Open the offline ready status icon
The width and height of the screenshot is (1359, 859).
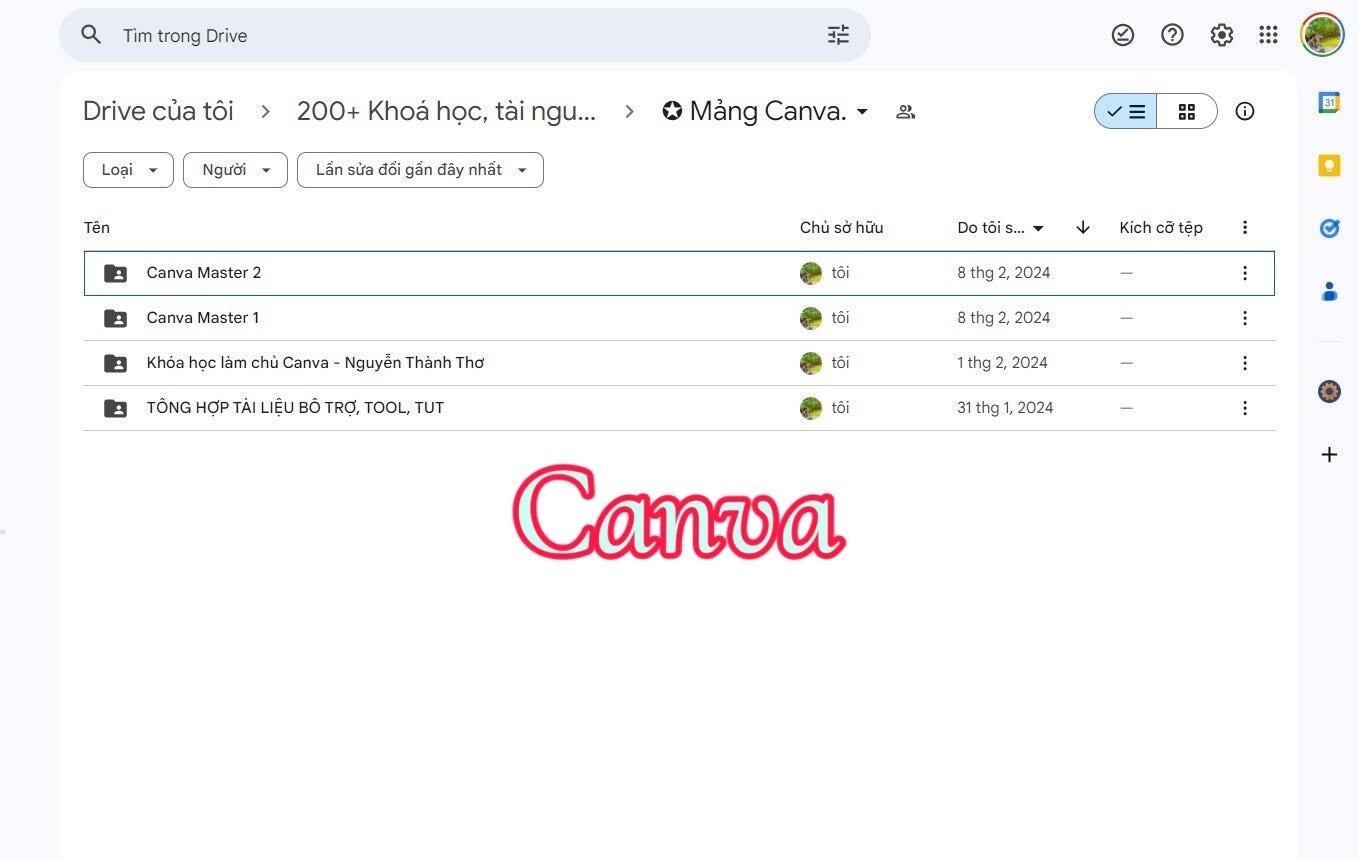coord(1123,35)
